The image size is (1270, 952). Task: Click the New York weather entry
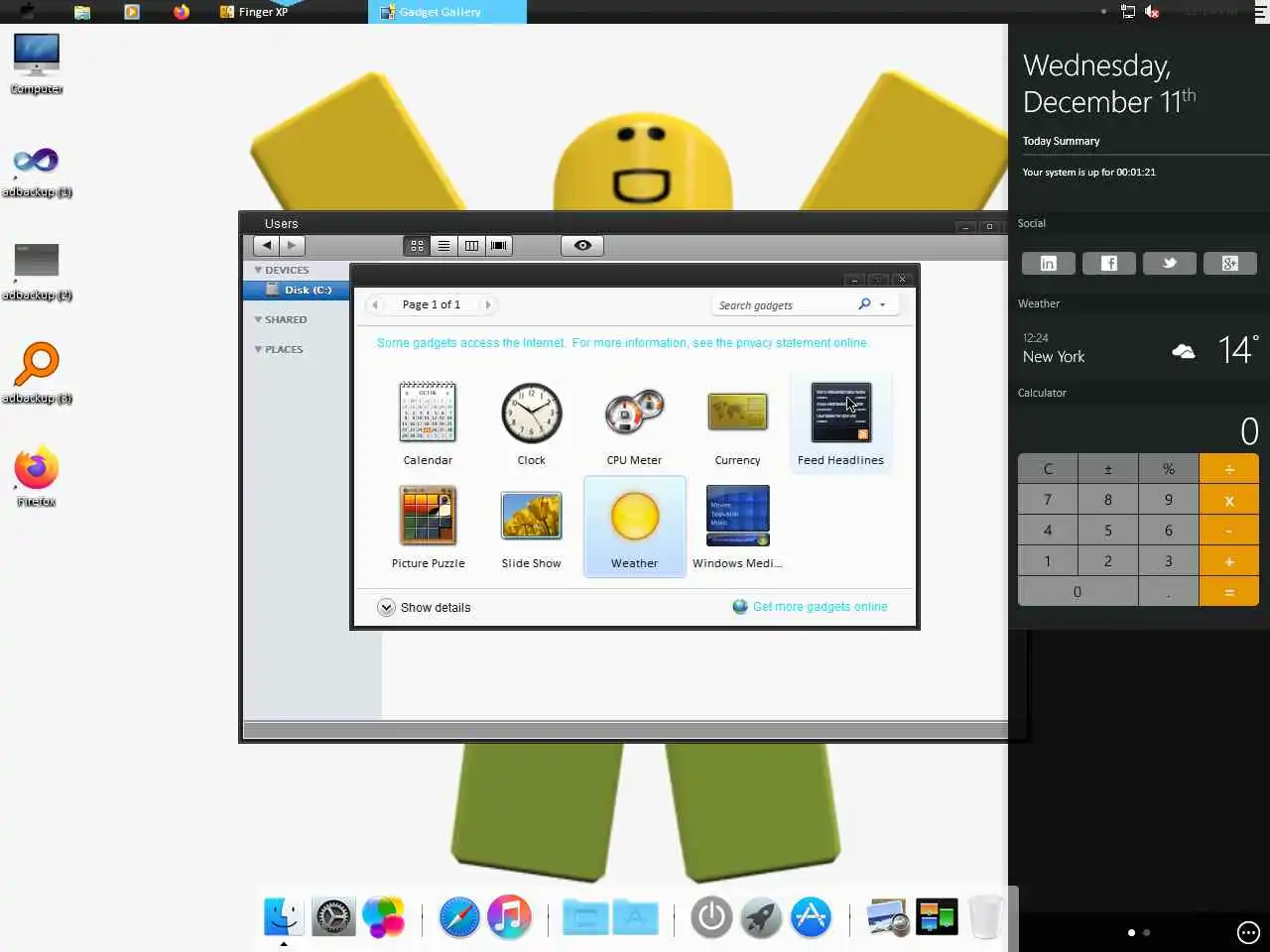(x=1141, y=349)
